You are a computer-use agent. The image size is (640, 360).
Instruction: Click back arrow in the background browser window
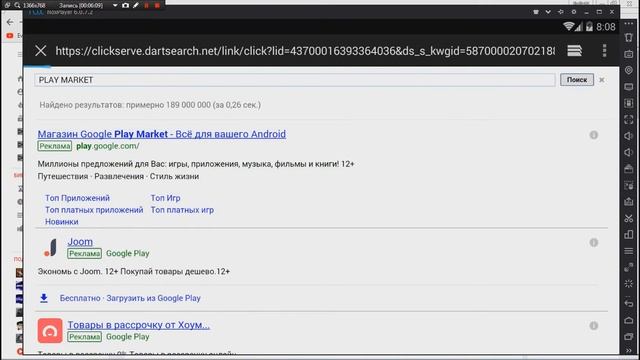coord(10,22)
